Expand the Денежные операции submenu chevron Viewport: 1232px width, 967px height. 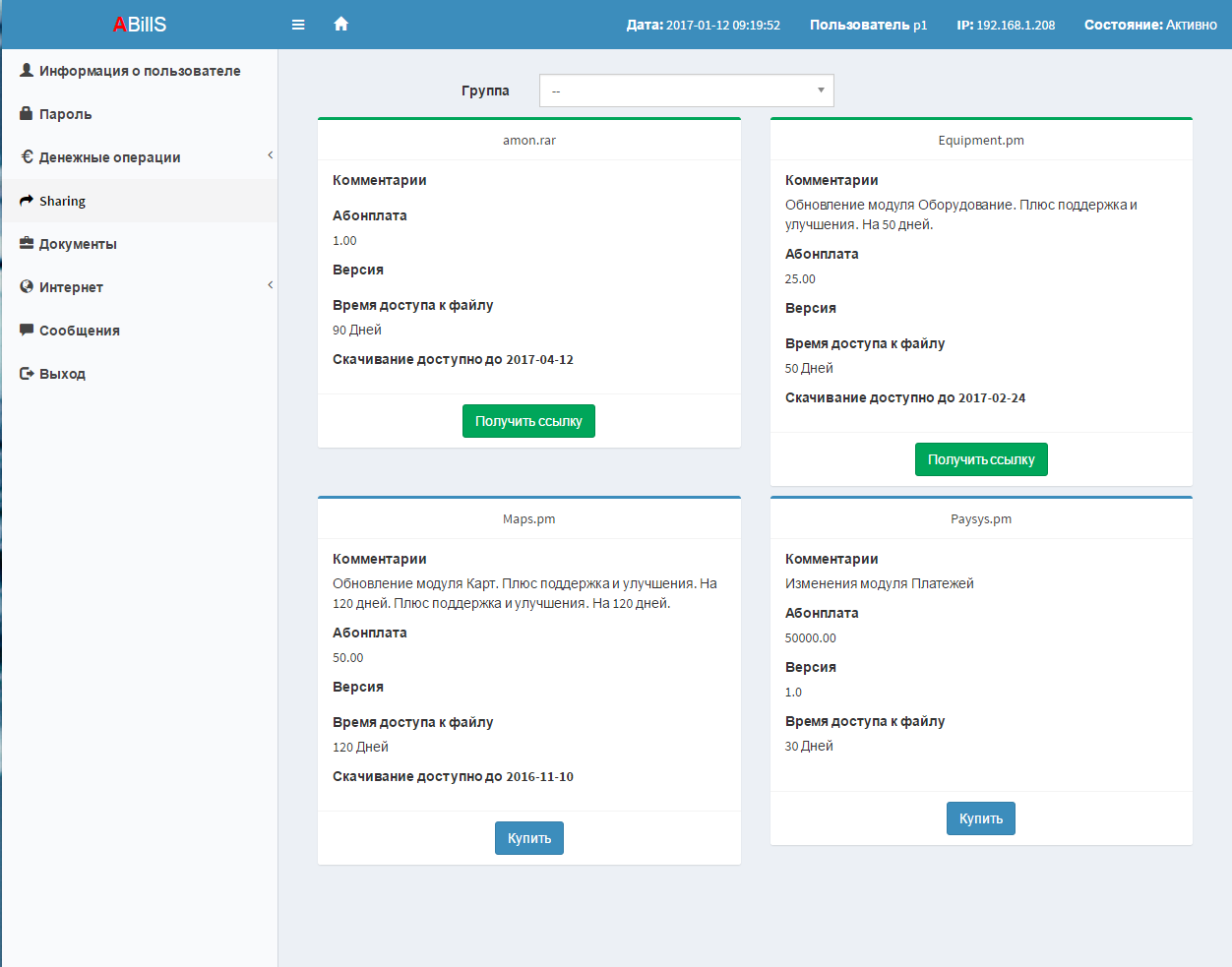coord(270,155)
